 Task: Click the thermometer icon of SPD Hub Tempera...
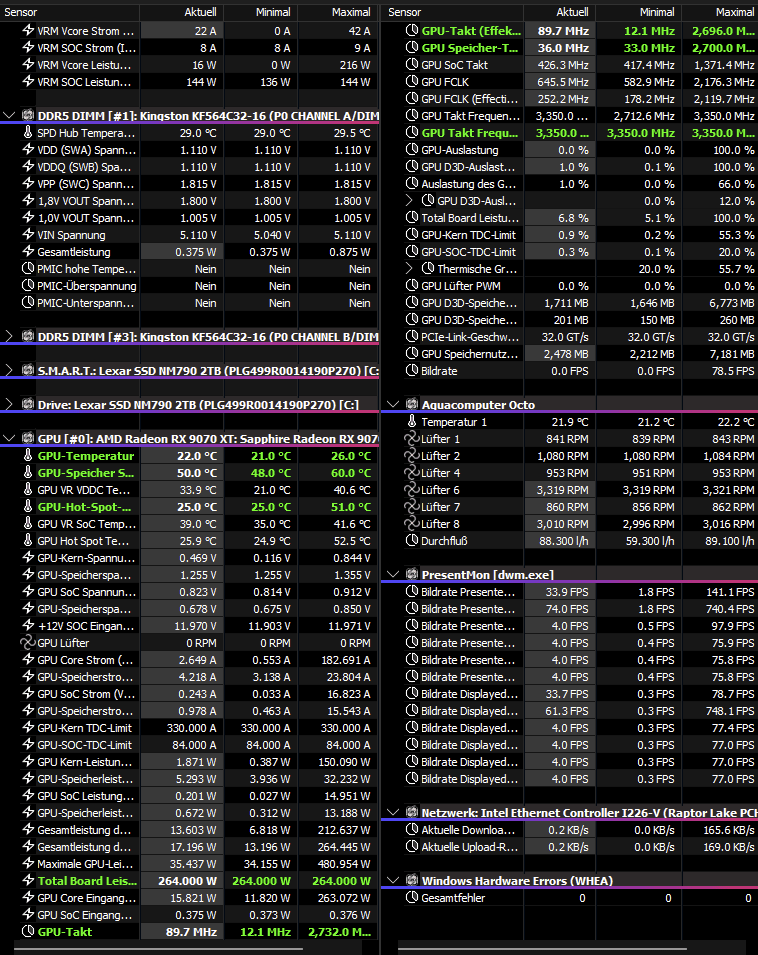(x=28, y=133)
